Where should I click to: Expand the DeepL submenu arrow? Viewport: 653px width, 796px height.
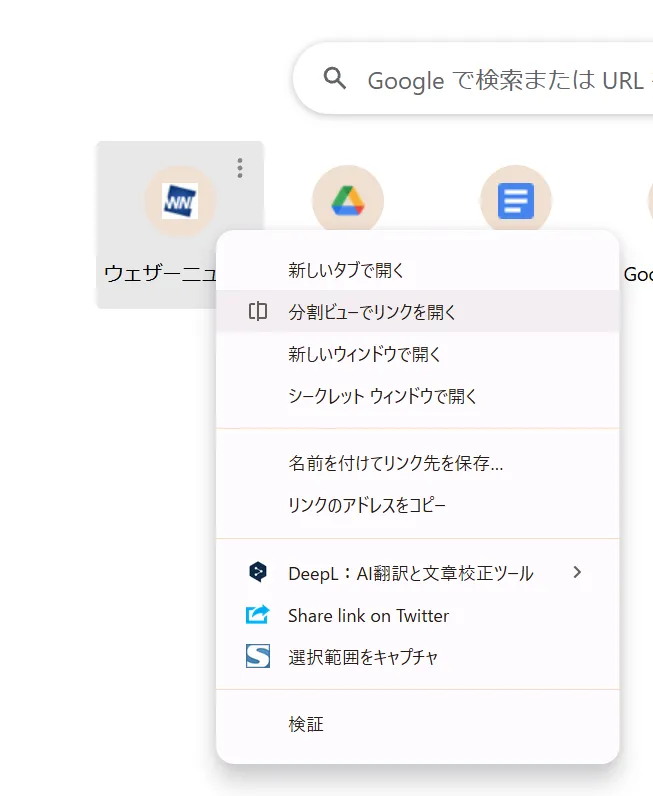[x=577, y=573]
